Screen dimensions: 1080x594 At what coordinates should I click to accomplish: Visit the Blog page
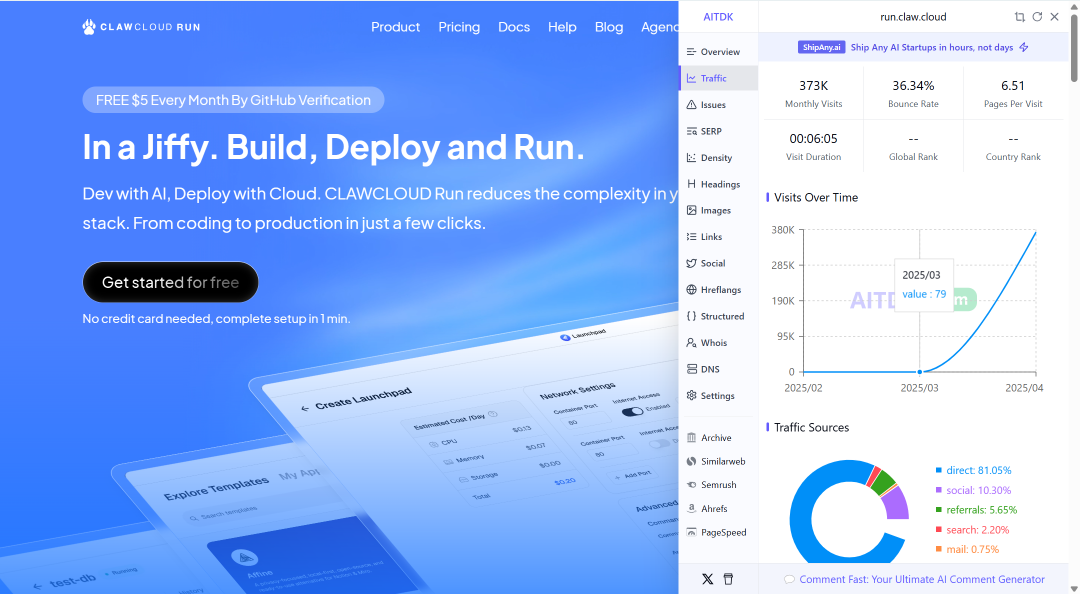coord(609,27)
